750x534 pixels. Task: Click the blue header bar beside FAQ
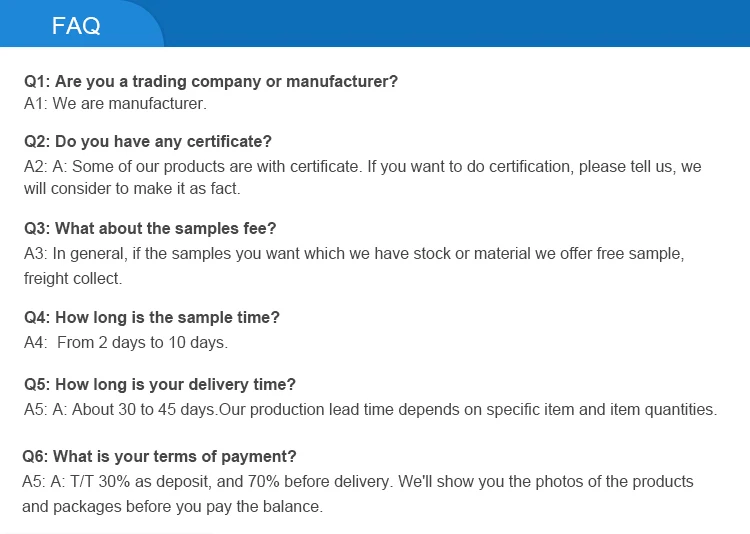pos(450,24)
